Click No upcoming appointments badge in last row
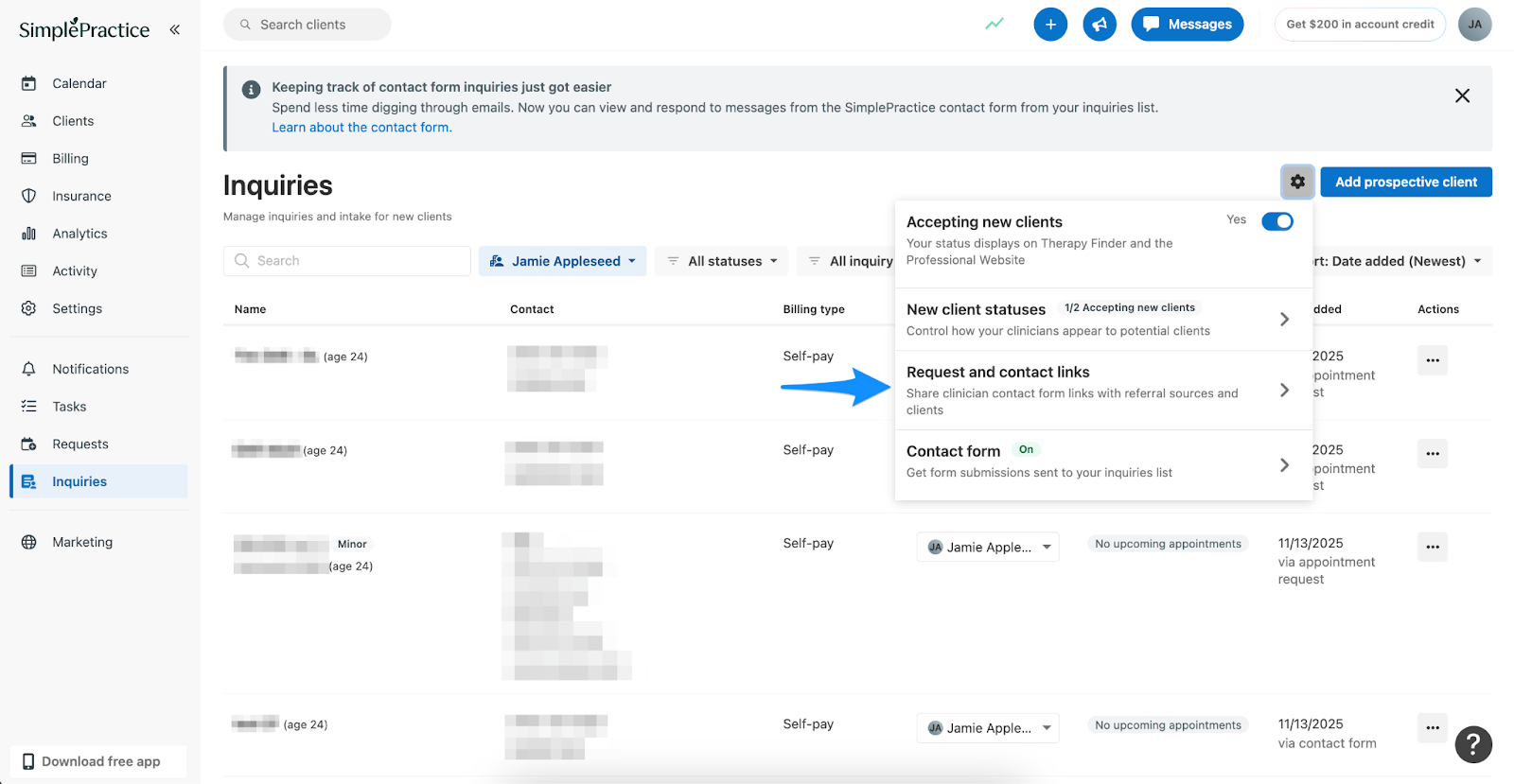 point(1168,725)
